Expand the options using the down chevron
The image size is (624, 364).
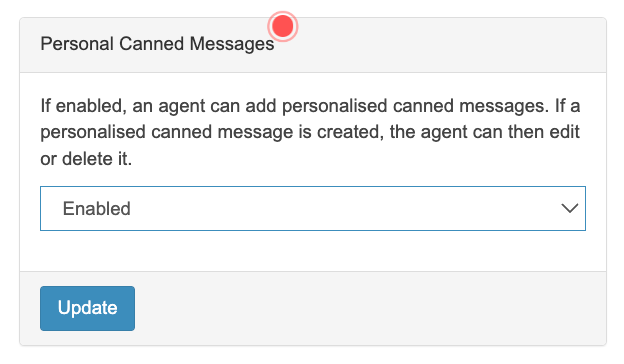[569, 208]
